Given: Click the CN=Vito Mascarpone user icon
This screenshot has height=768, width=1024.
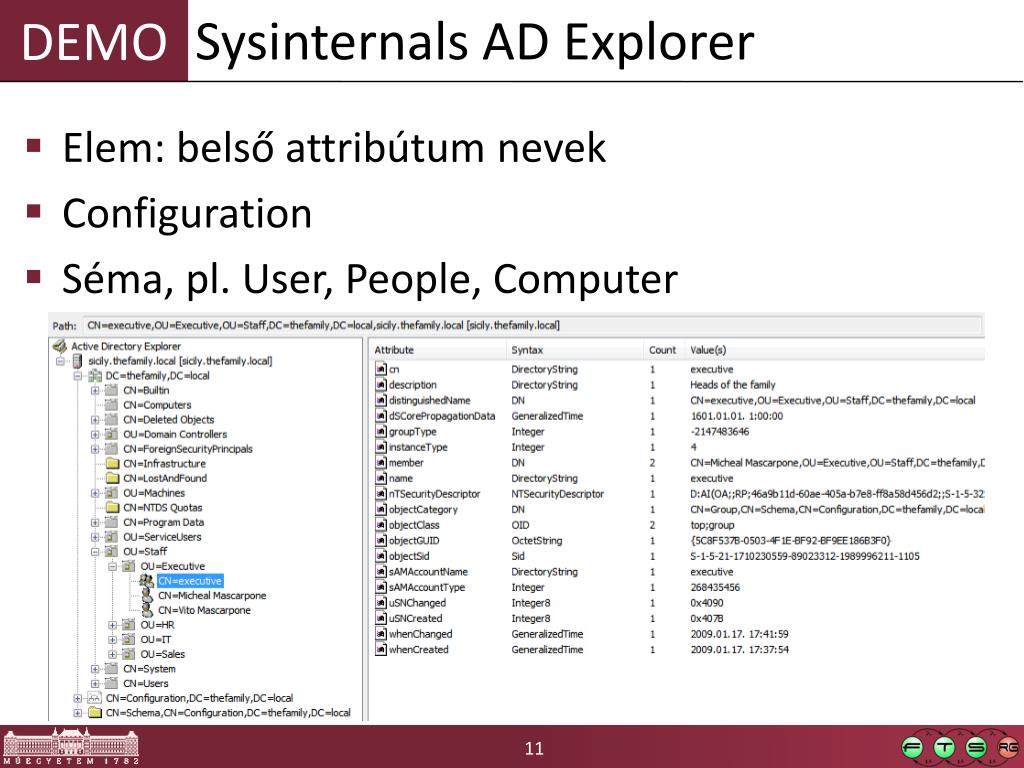Looking at the screenshot, I should (147, 610).
